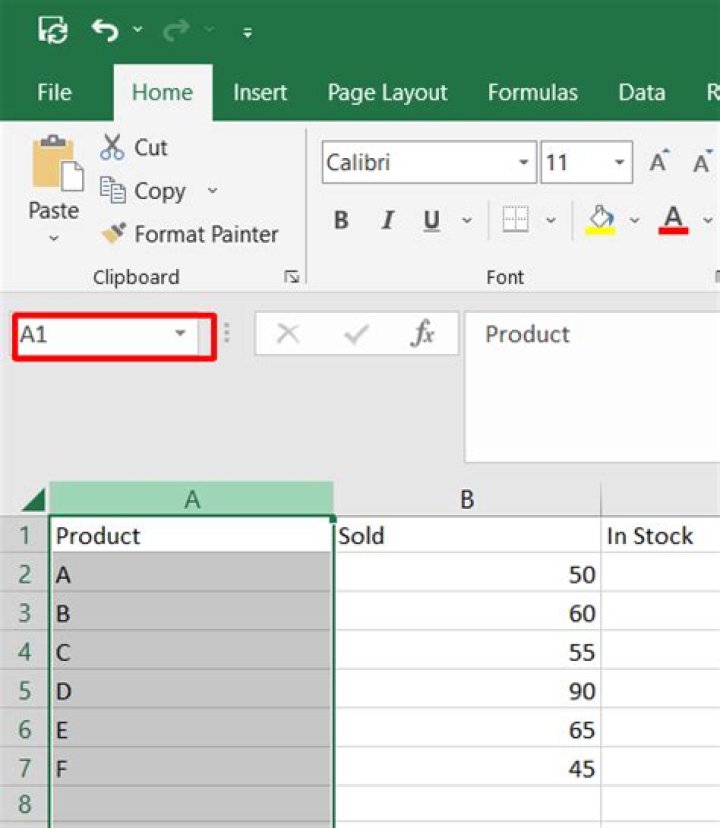Open the Insert ribbon tab

pos(260,92)
